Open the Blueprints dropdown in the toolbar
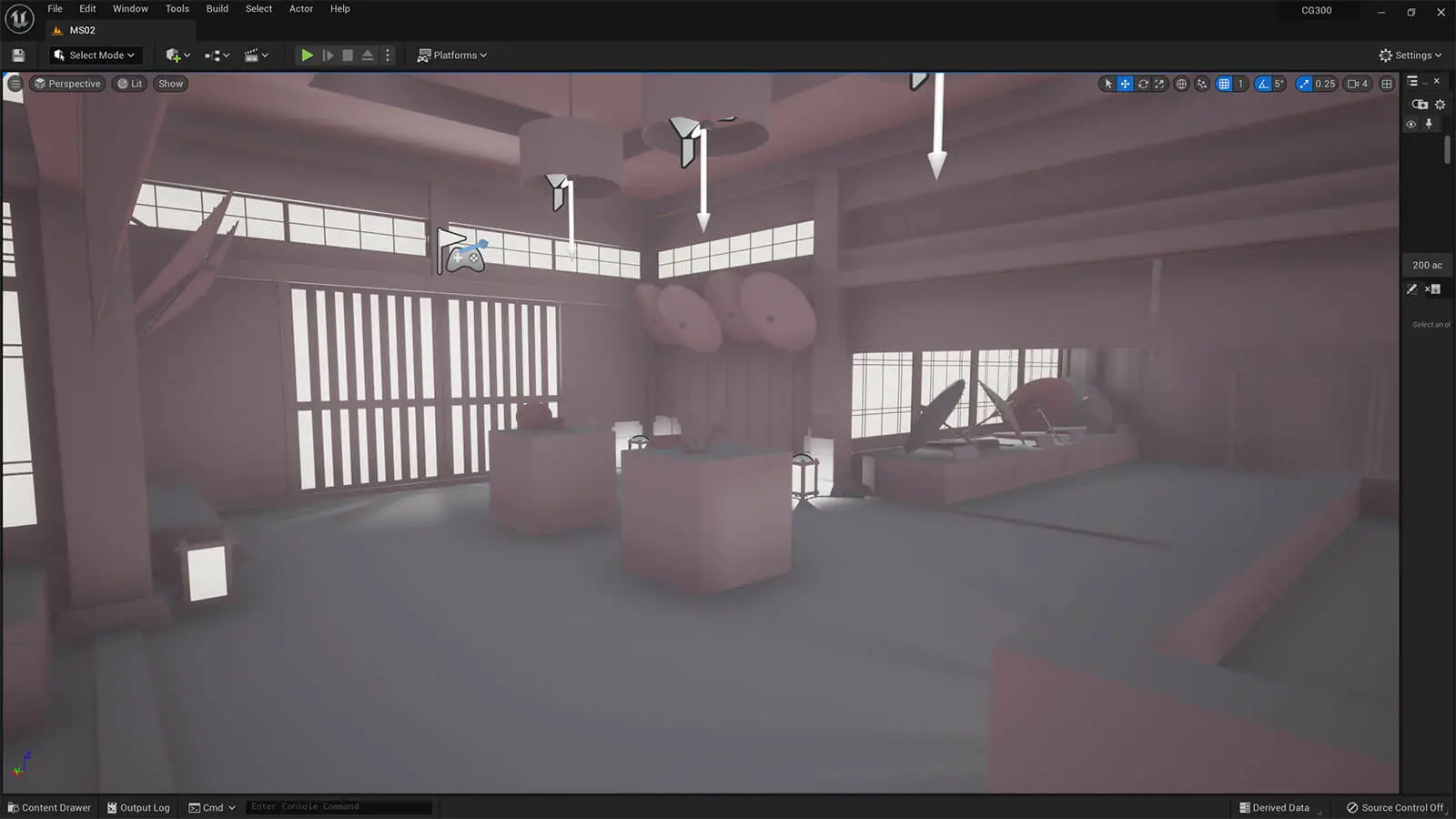This screenshot has width=1456, height=819. pyautogui.click(x=217, y=56)
